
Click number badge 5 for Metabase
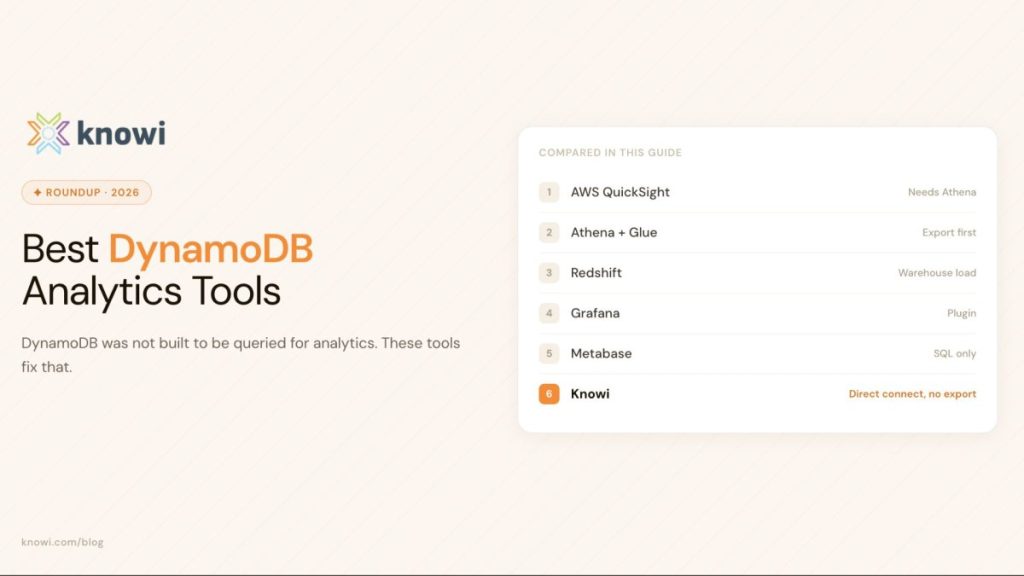tap(549, 353)
